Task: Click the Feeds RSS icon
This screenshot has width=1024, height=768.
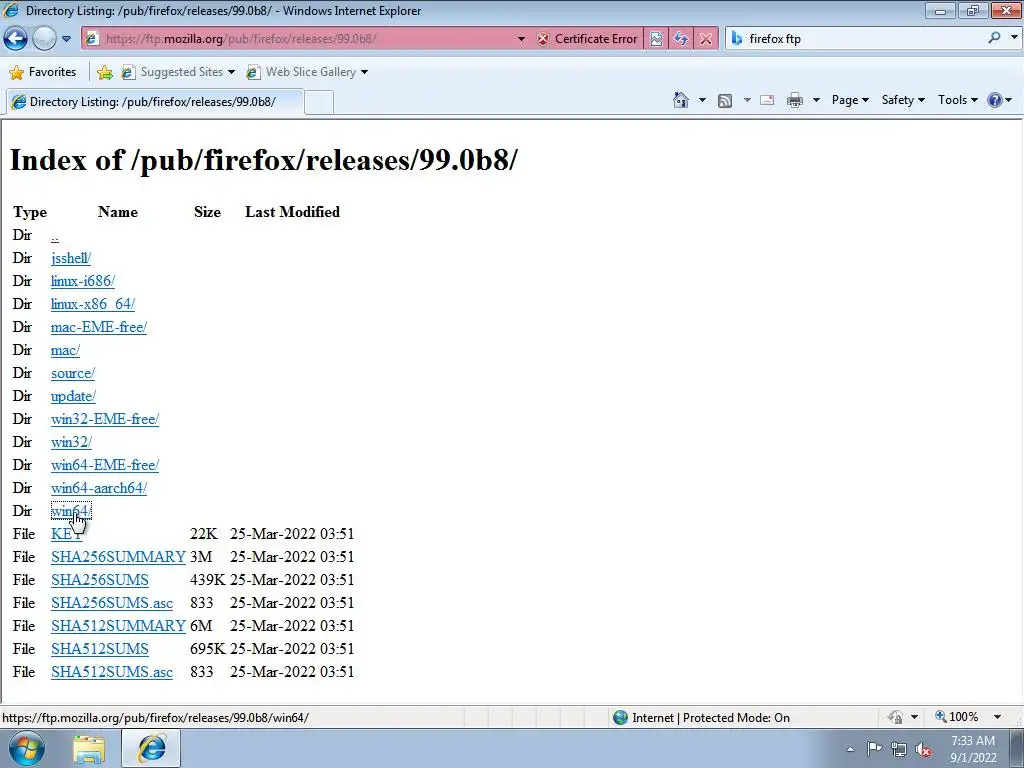Action: tap(725, 100)
